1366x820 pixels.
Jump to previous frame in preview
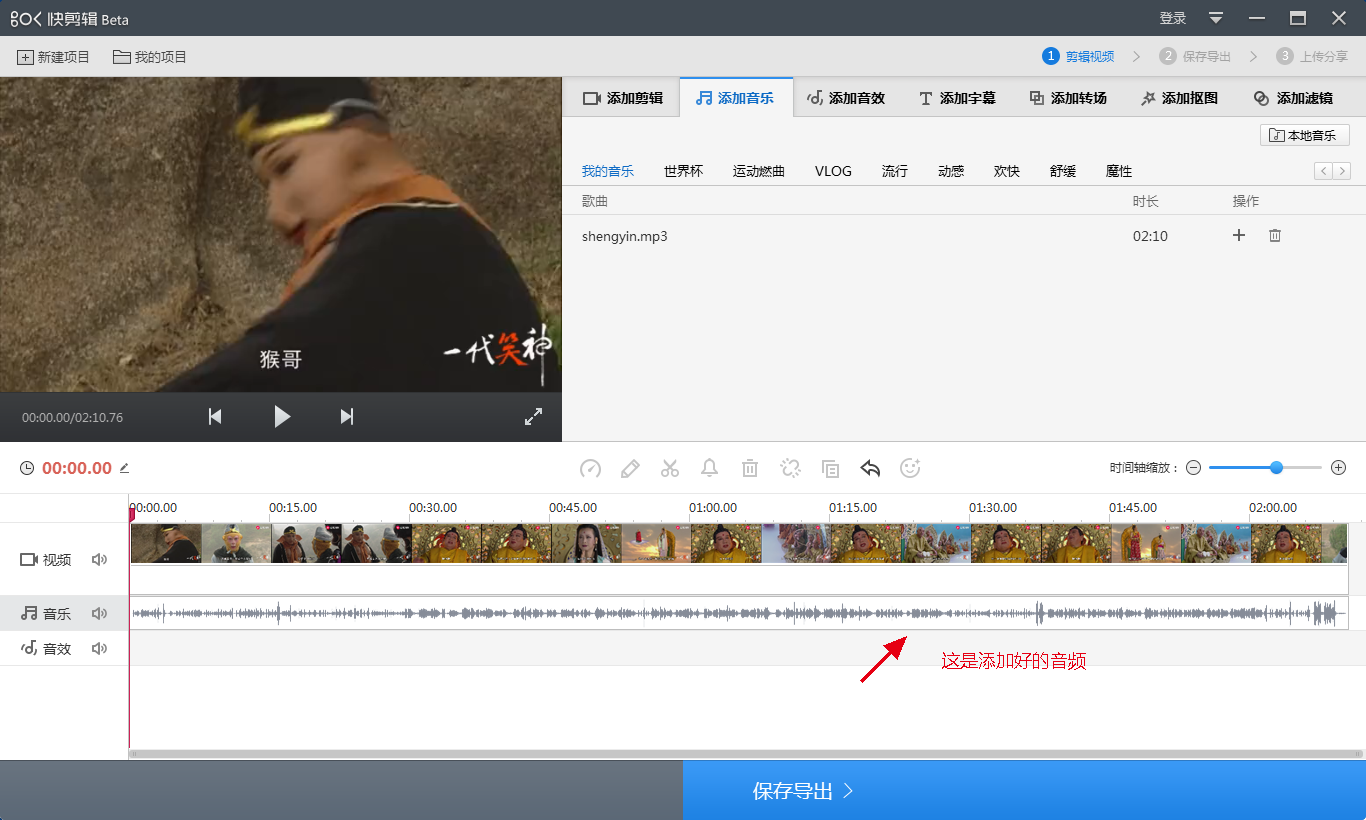click(x=215, y=417)
